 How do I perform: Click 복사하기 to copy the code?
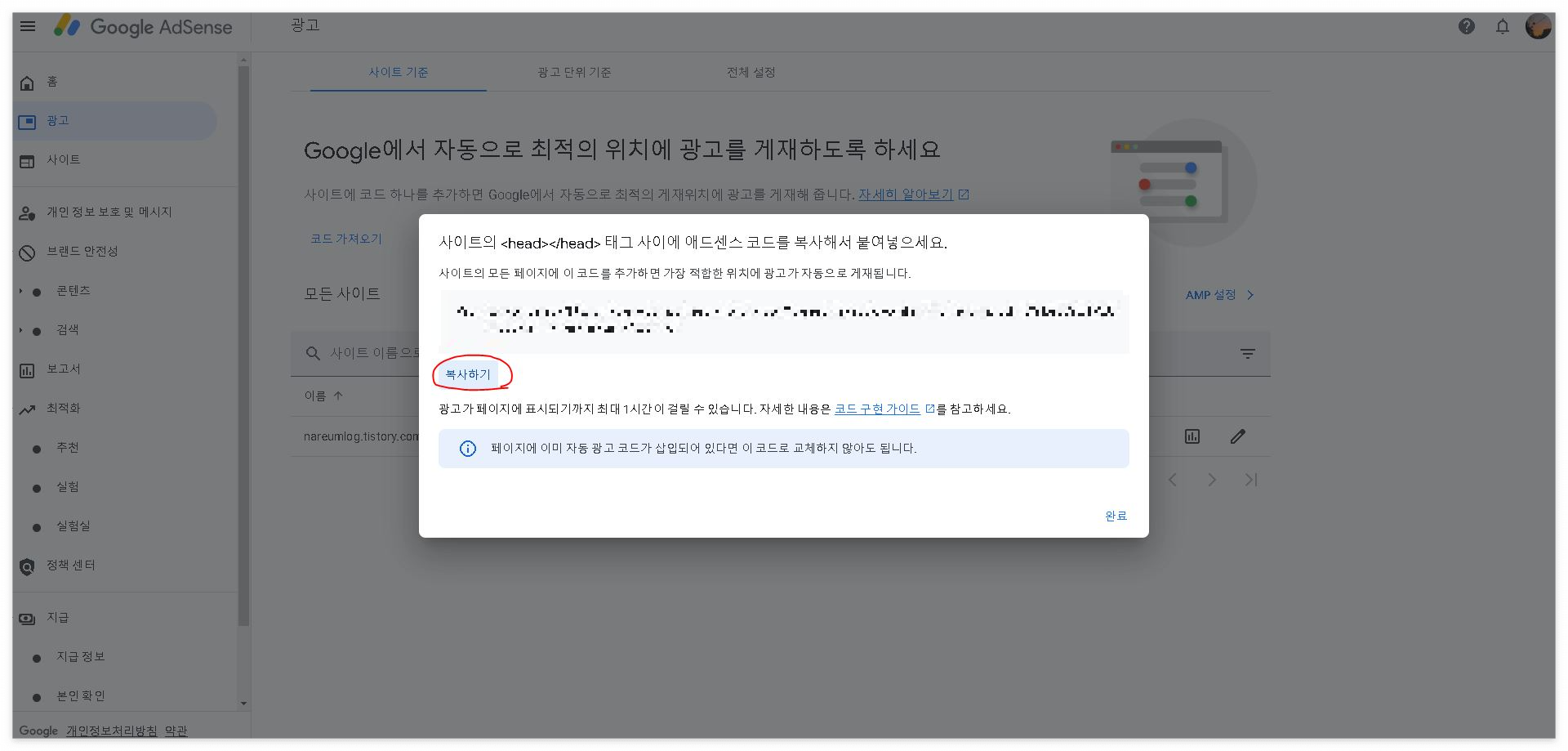468,374
